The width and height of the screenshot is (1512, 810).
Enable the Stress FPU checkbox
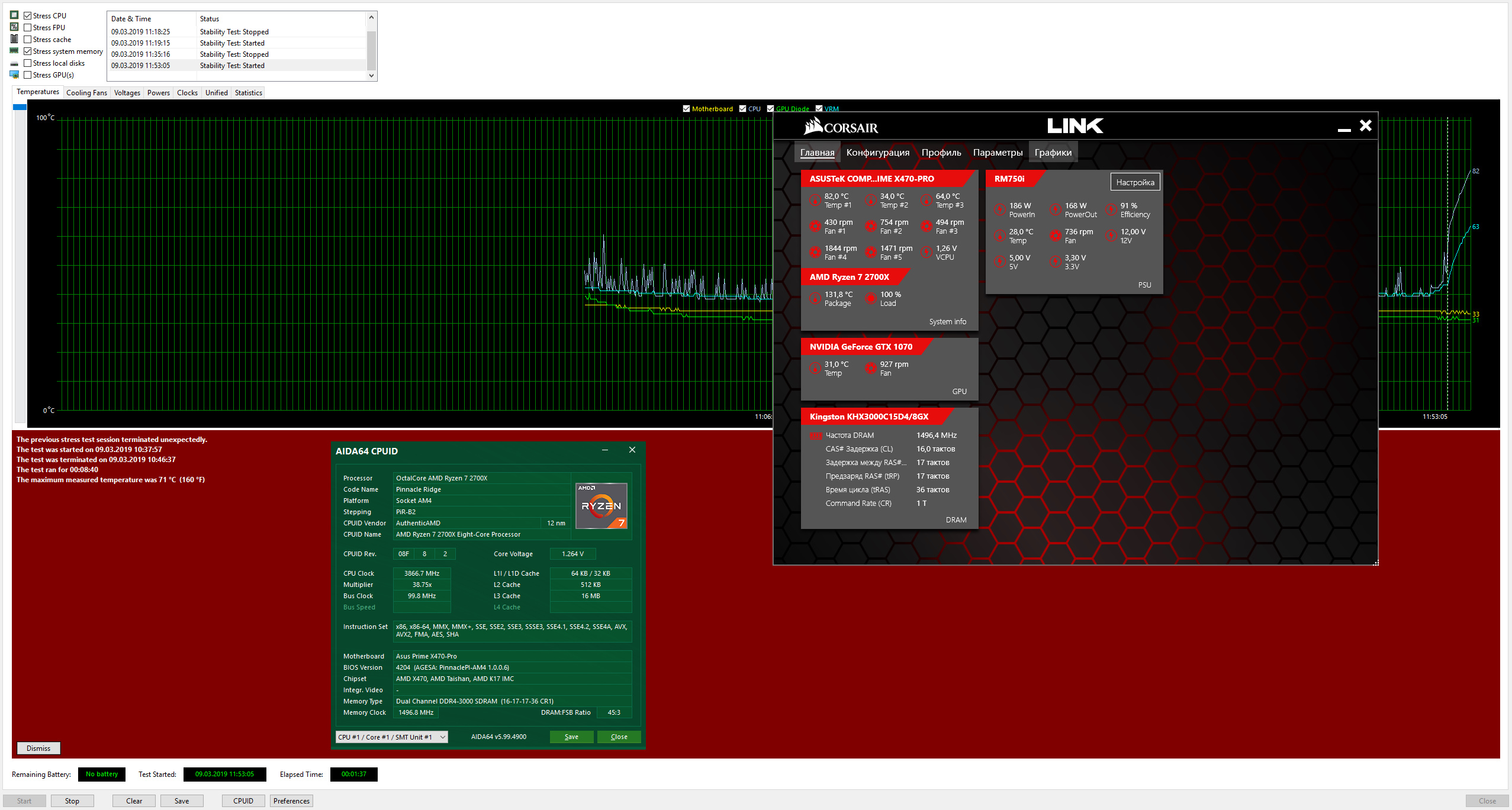coord(28,28)
